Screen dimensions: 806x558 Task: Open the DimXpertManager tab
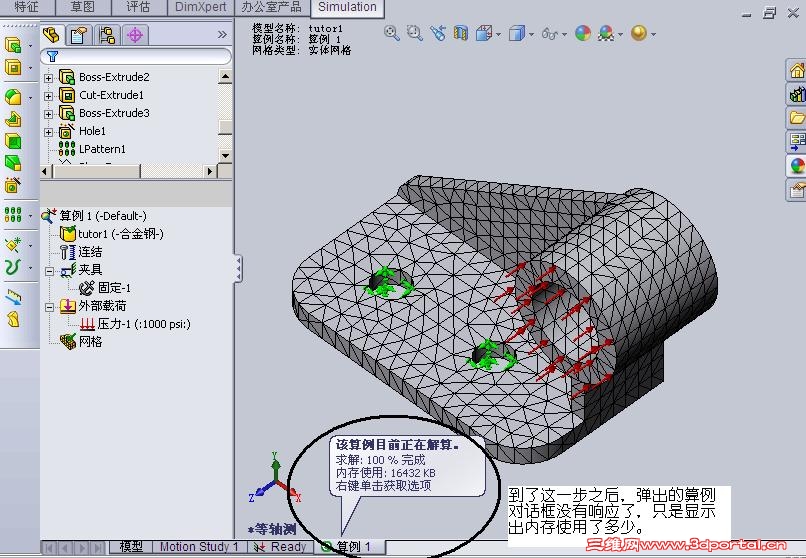(x=135, y=35)
